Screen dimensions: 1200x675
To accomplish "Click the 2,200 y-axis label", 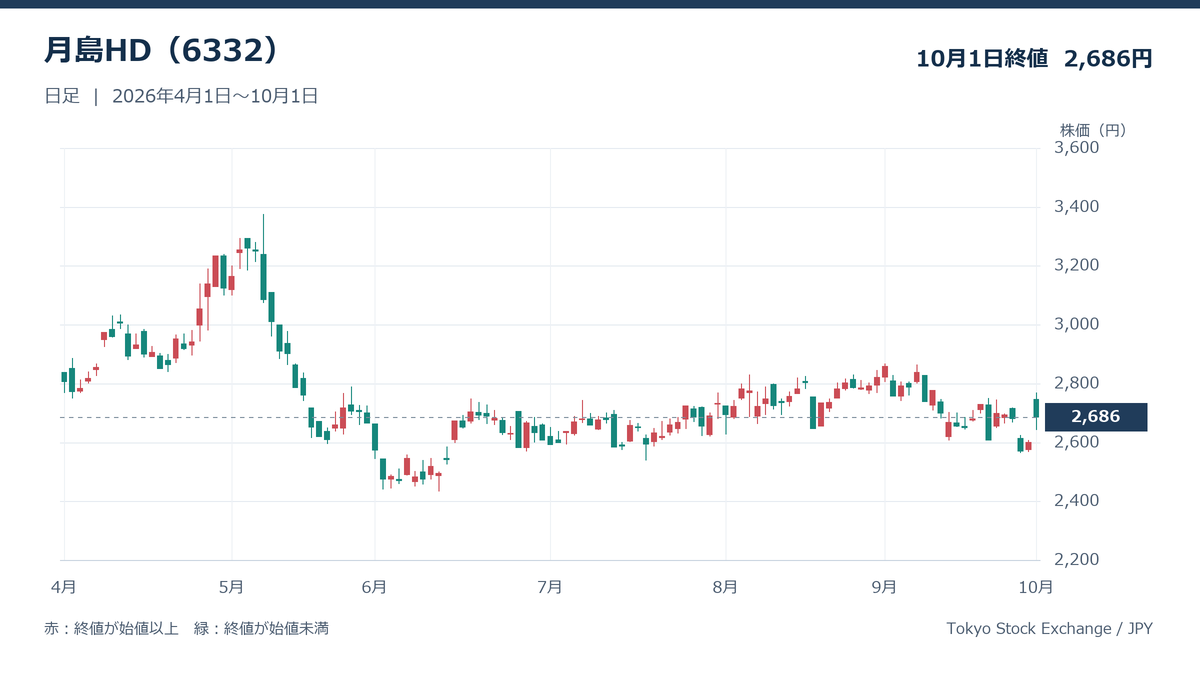I will 1076,559.
